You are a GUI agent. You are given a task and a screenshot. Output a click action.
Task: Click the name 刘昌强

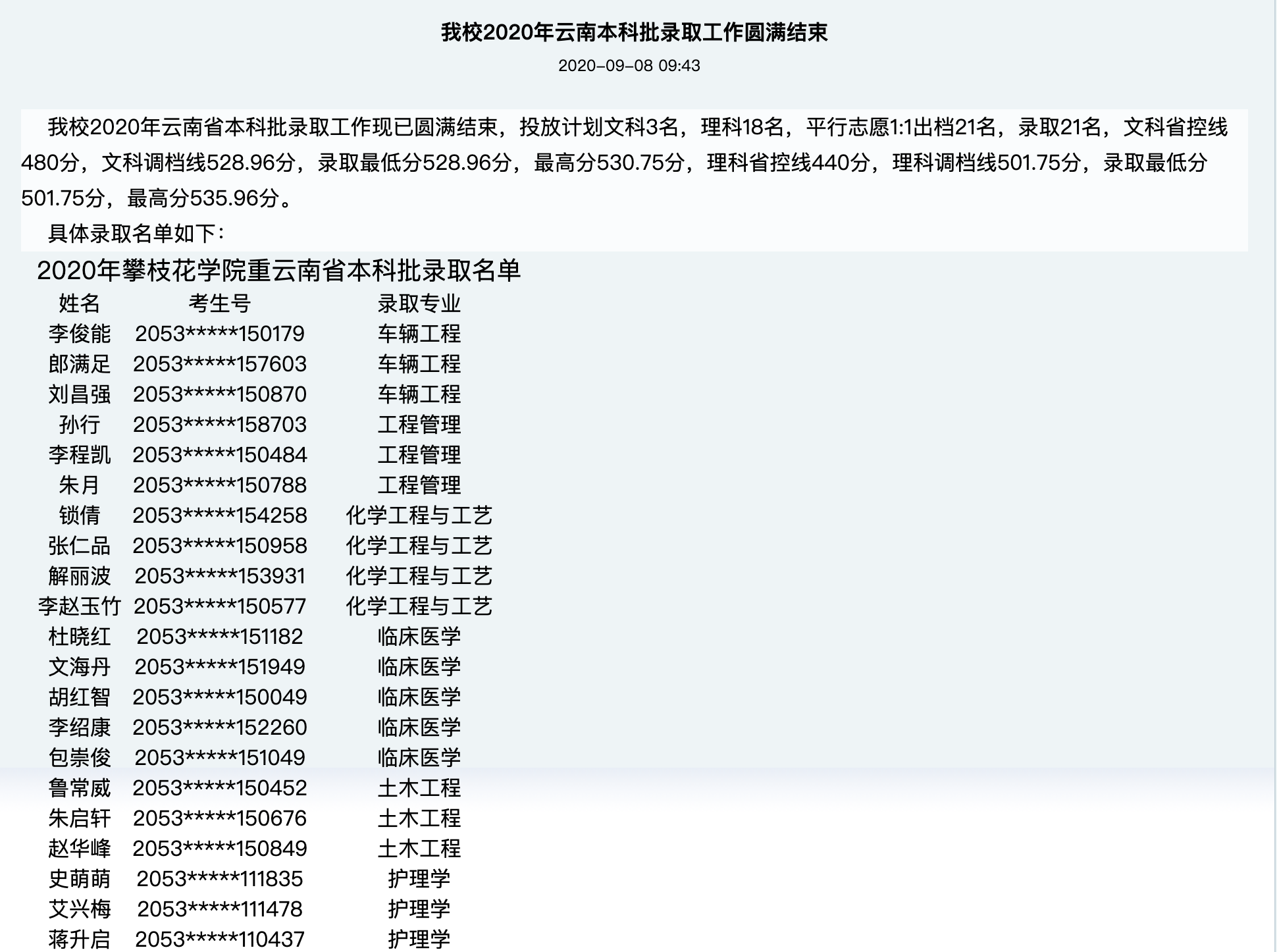[x=79, y=394]
